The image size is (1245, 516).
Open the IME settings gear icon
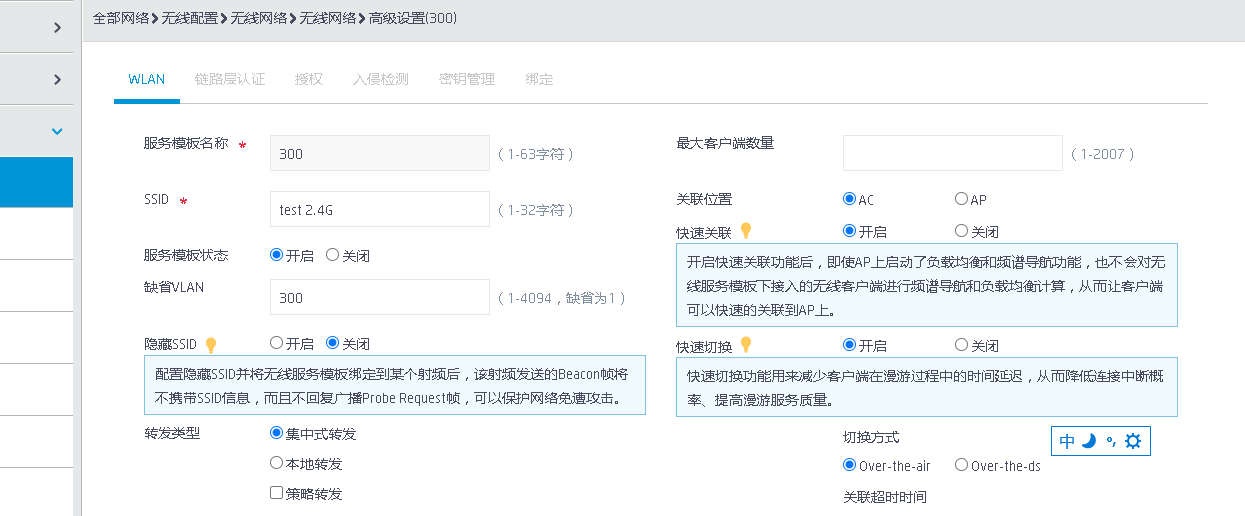(1133, 441)
